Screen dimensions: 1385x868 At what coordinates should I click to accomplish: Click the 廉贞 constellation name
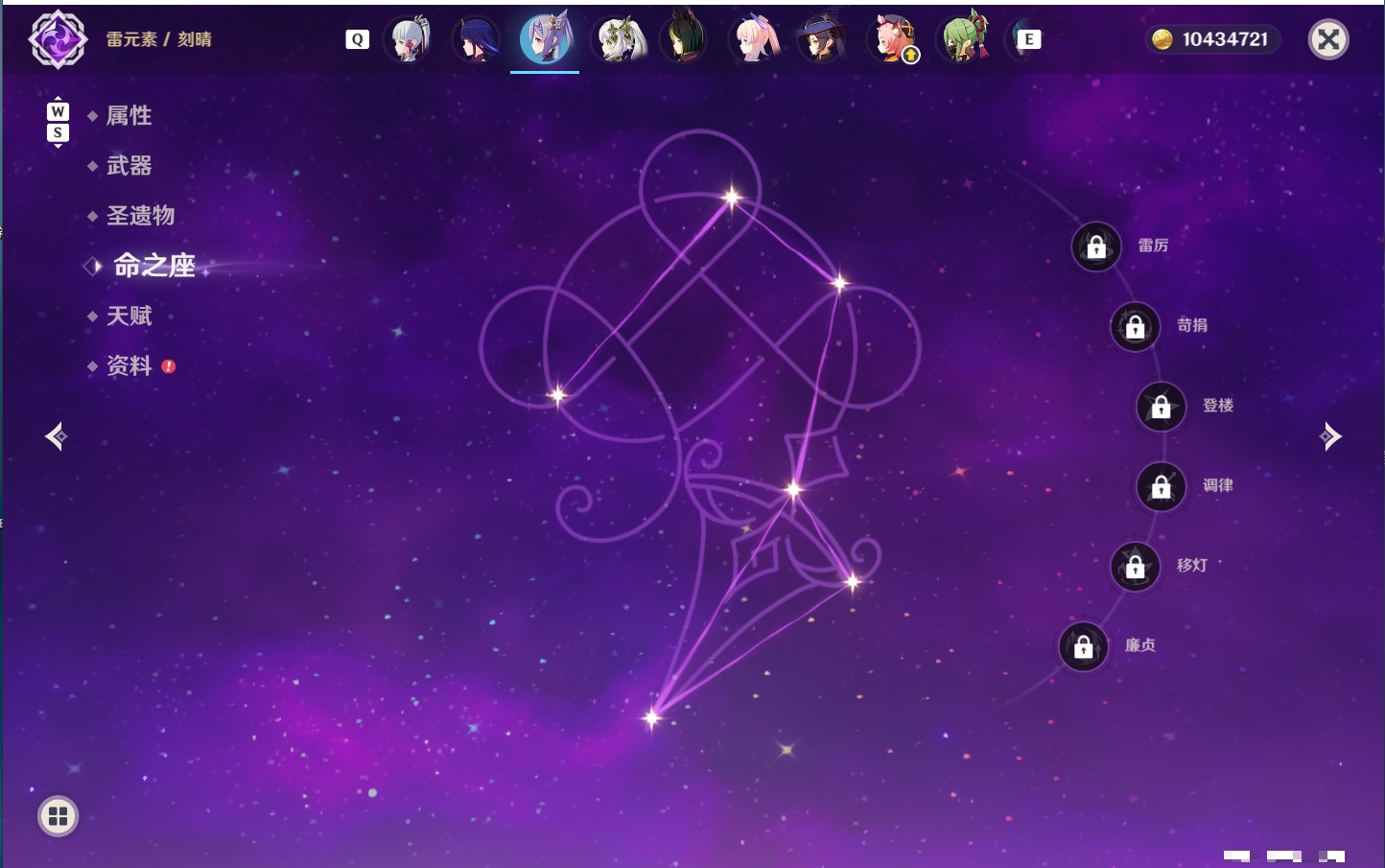coord(1140,645)
